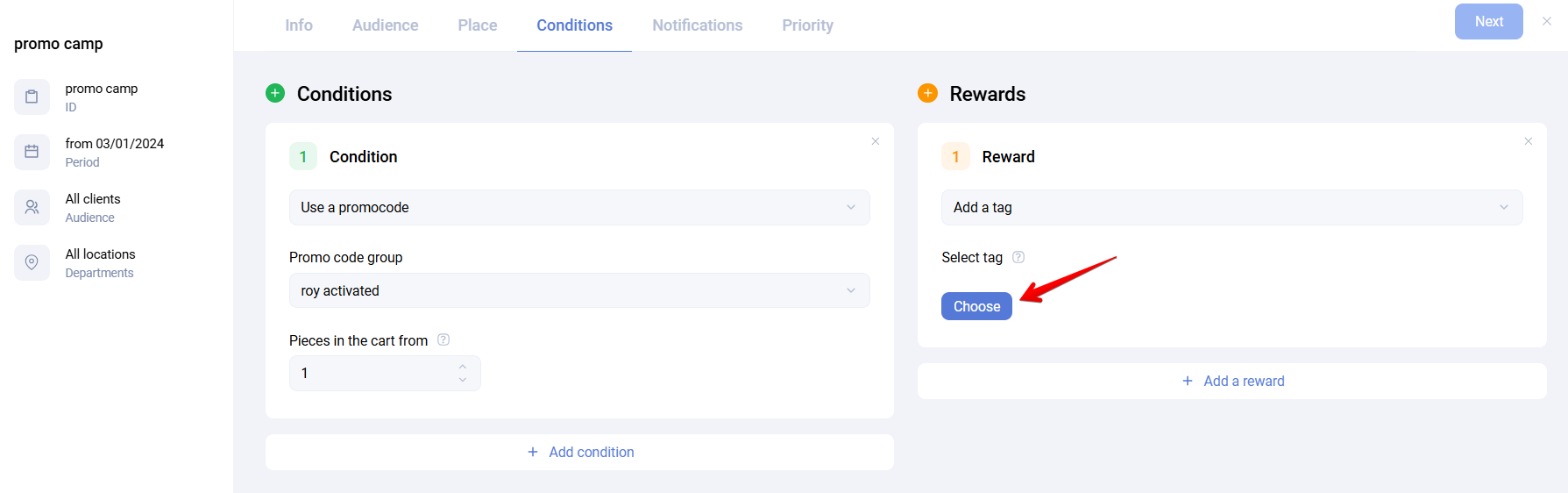Click the Next button
The width and height of the screenshot is (1568, 493).
pyautogui.click(x=1488, y=22)
